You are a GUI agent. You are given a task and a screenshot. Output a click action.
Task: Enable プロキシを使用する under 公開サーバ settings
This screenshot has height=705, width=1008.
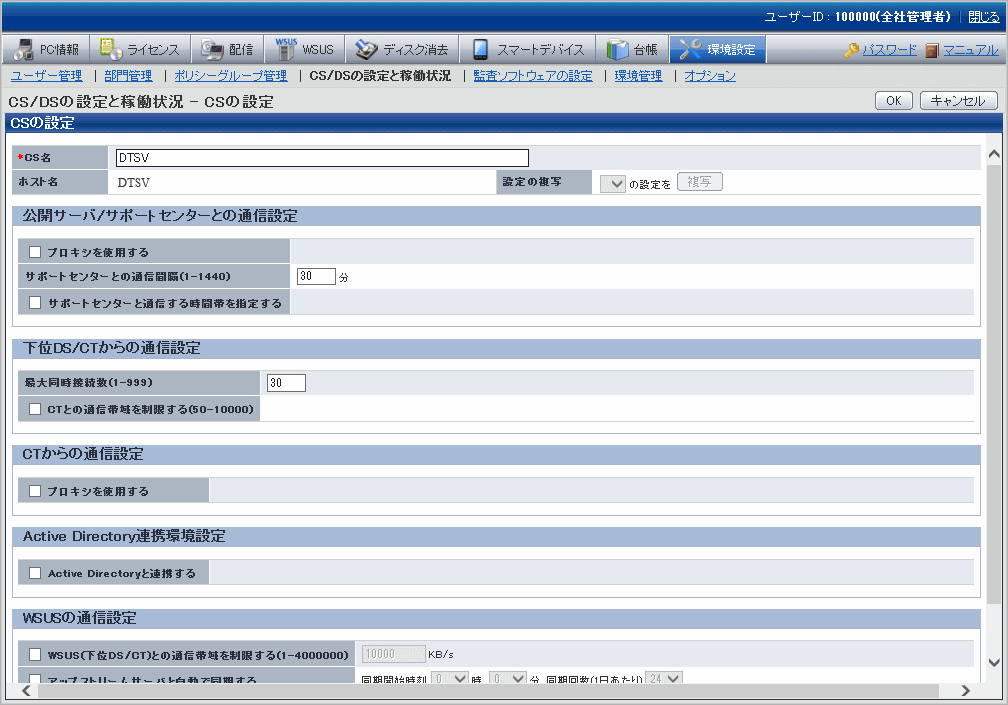coord(35,252)
